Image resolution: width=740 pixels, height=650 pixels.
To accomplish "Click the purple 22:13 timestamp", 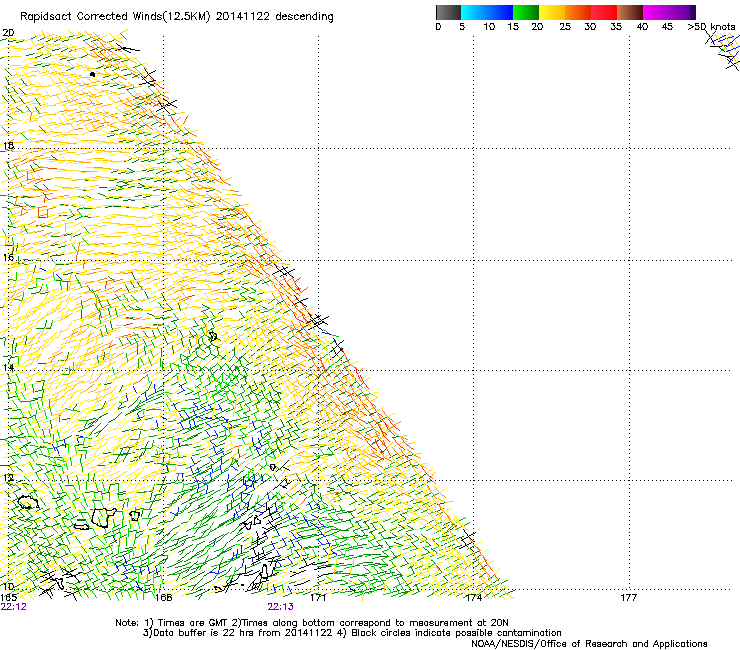I will [280, 607].
